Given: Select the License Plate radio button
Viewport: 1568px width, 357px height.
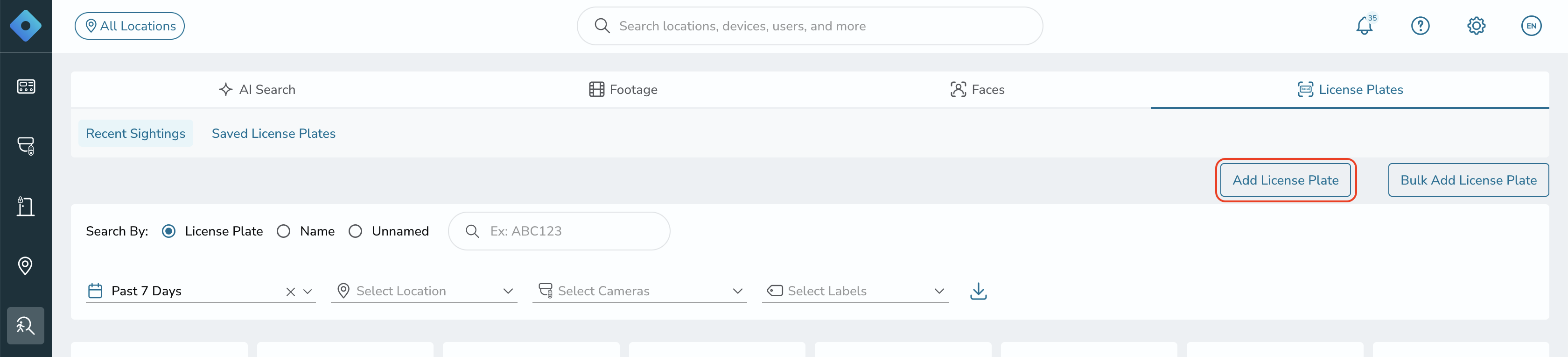Looking at the screenshot, I should 168,231.
